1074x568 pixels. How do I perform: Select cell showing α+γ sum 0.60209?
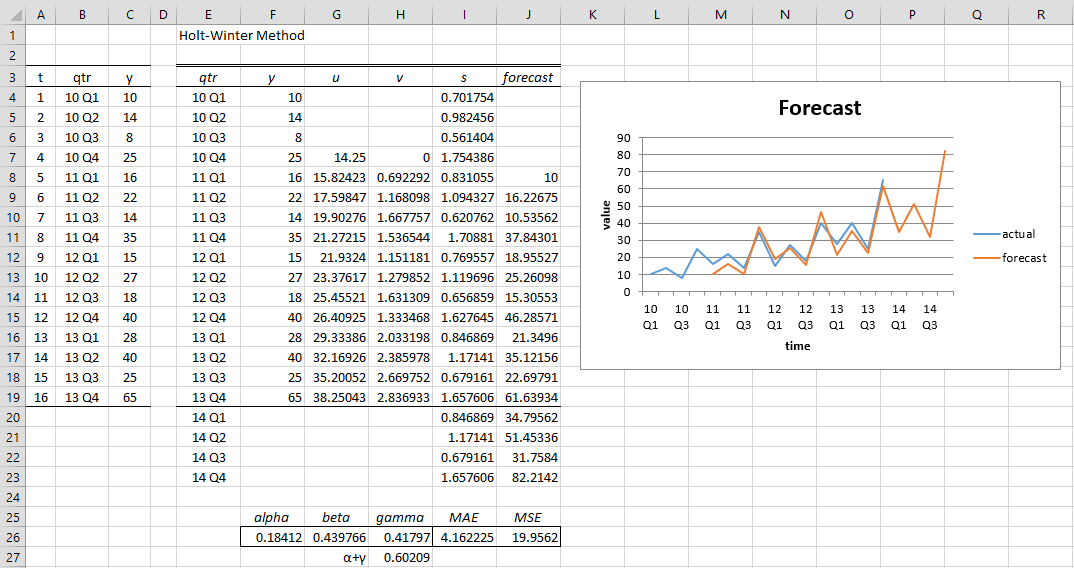pyautogui.click(x=400, y=557)
